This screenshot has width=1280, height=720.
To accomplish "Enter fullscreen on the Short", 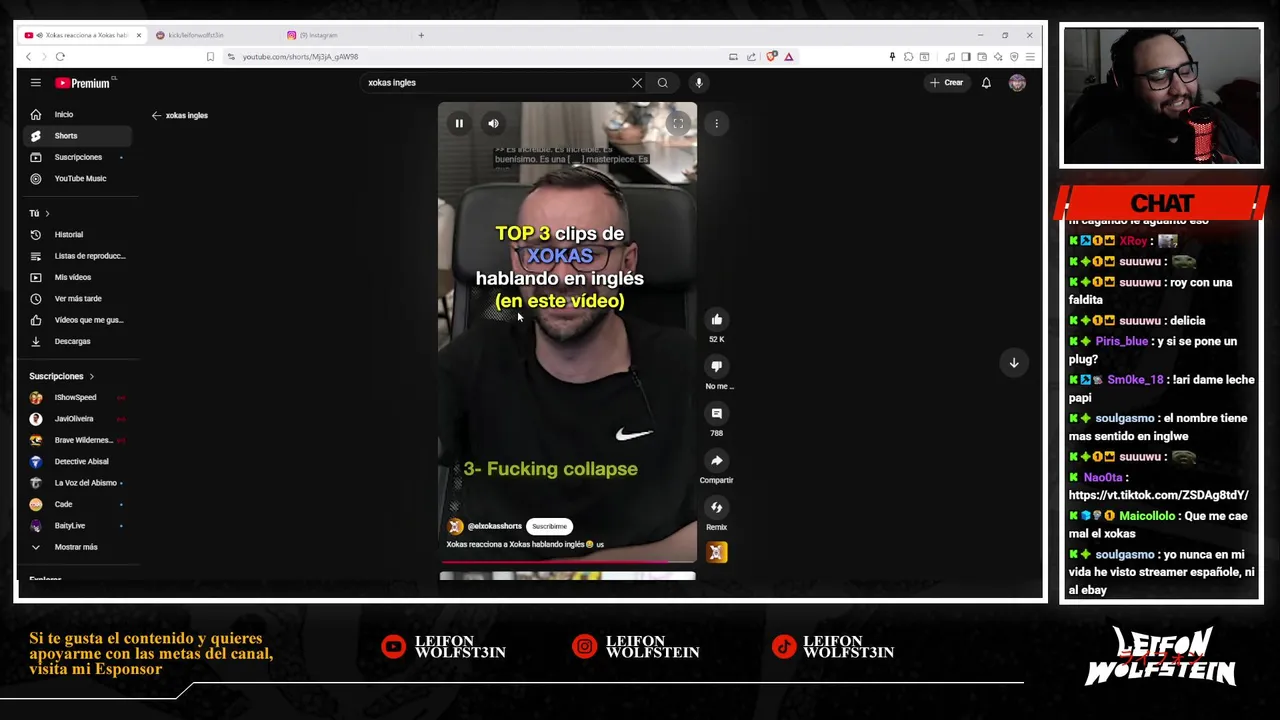I will pyautogui.click(x=678, y=123).
